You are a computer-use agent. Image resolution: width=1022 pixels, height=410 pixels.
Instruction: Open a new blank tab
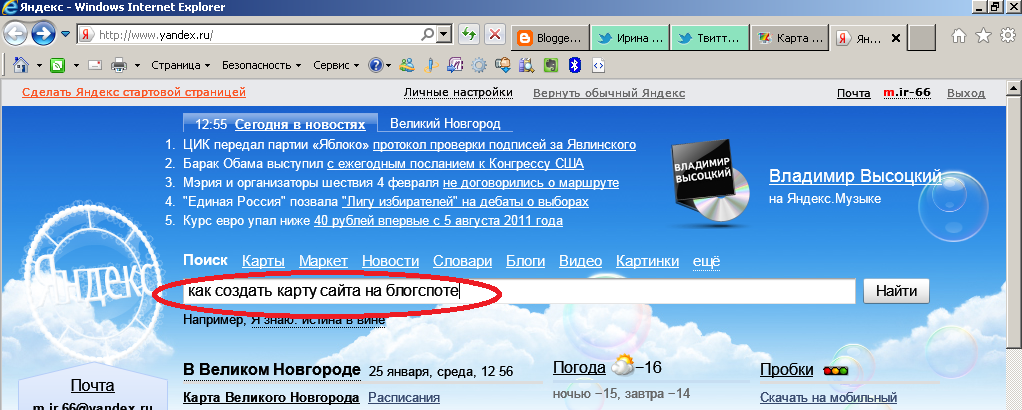(922, 38)
